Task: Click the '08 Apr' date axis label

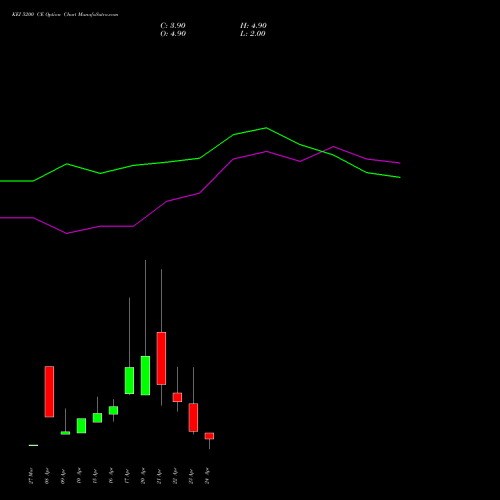Action: point(47,476)
